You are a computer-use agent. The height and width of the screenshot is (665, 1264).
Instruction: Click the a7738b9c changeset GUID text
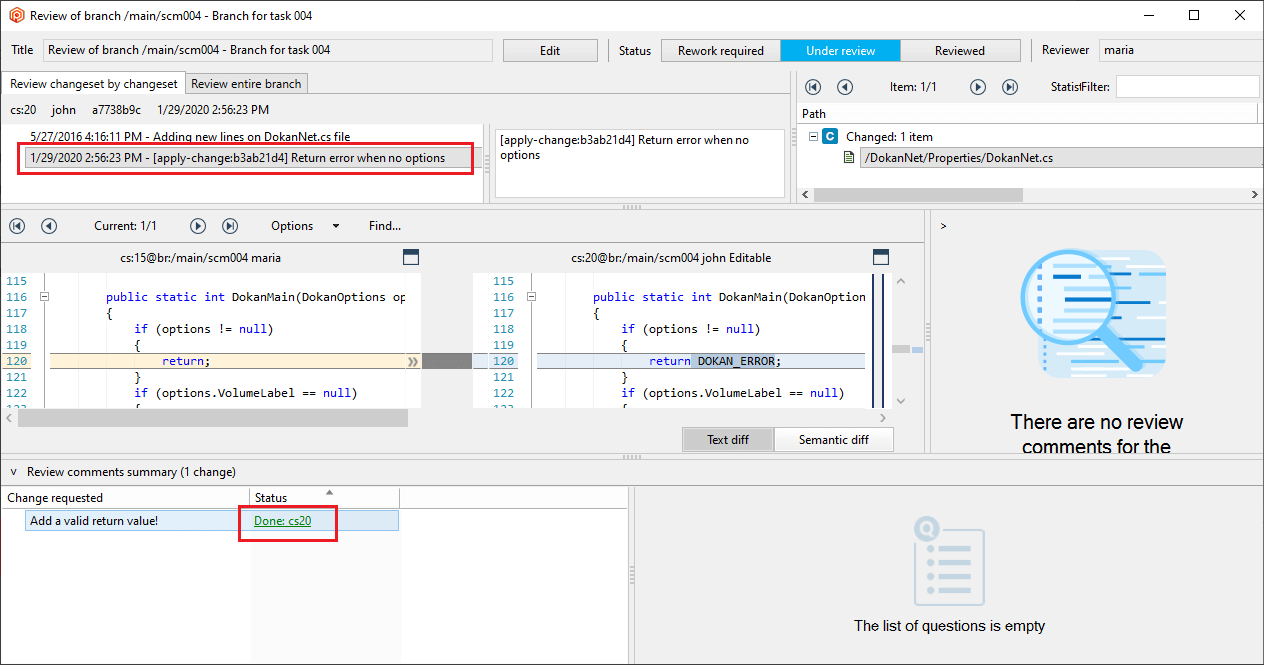pos(117,110)
